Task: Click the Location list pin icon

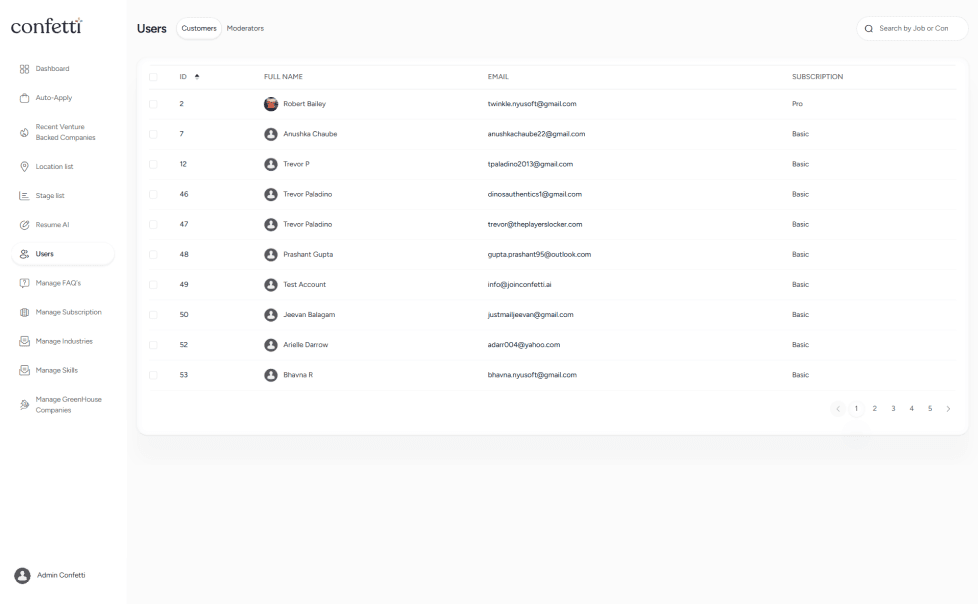Action: pos(24,166)
